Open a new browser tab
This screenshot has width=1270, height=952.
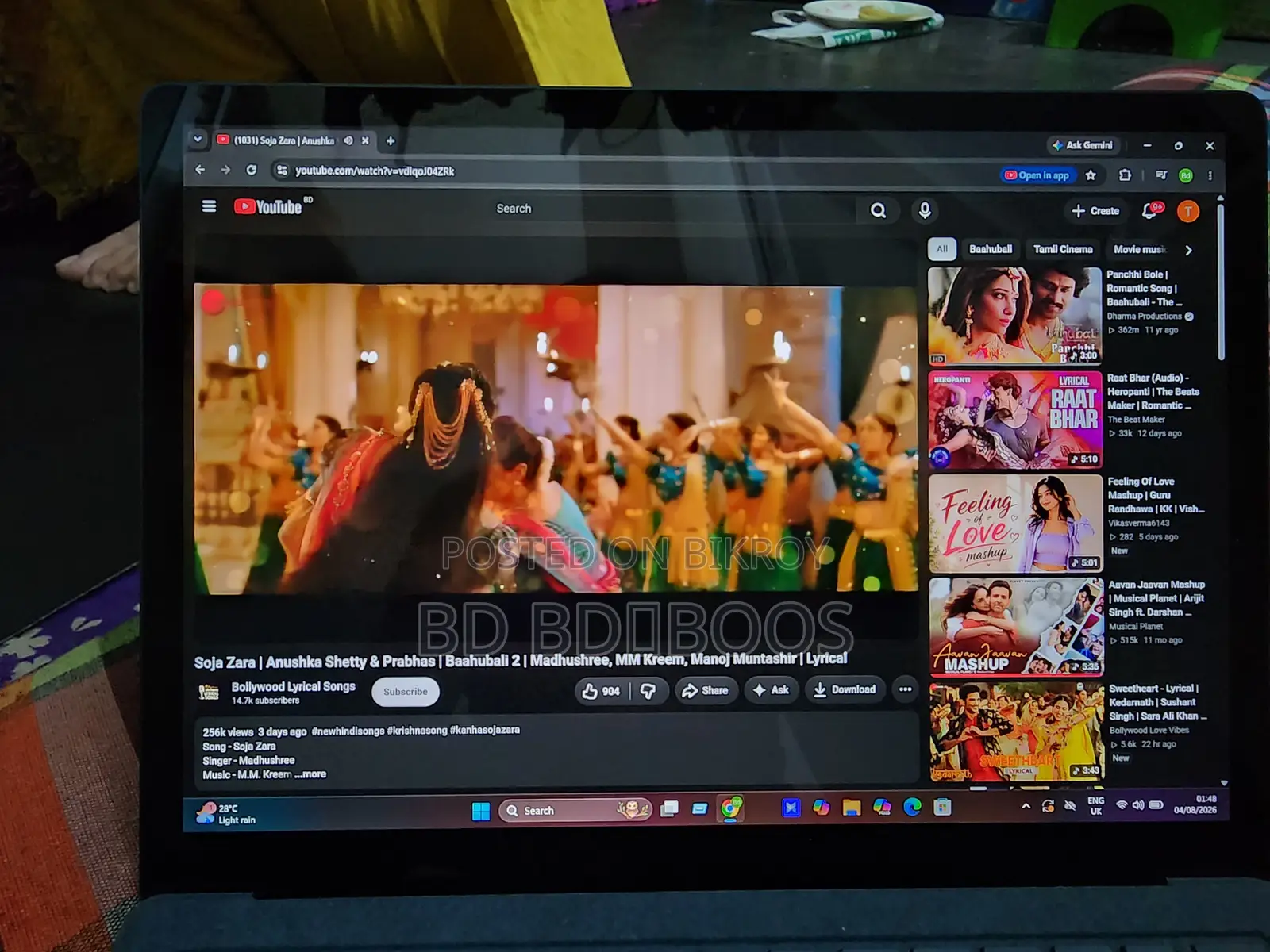[390, 141]
